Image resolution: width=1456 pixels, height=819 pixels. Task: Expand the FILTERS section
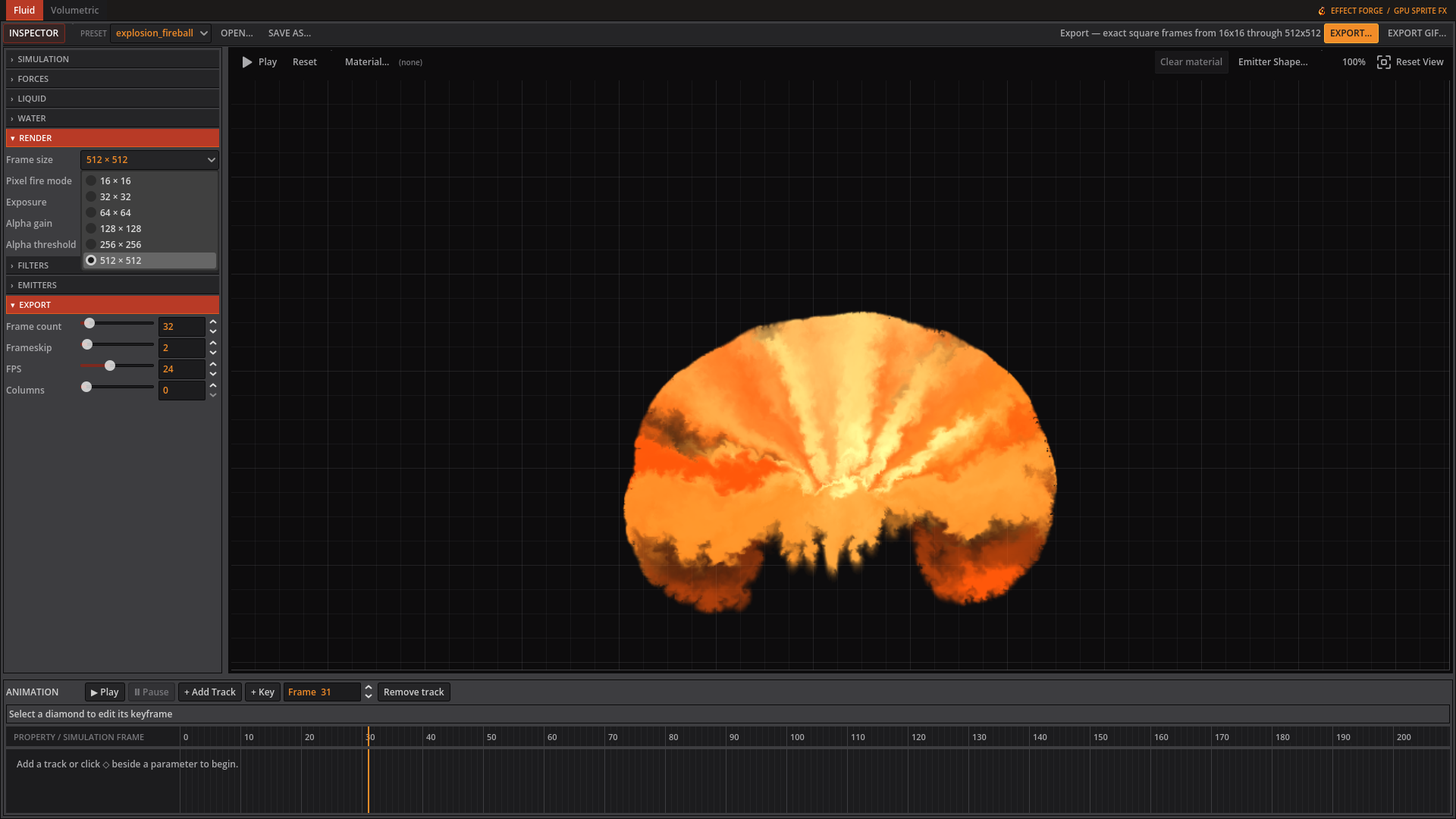[44, 265]
